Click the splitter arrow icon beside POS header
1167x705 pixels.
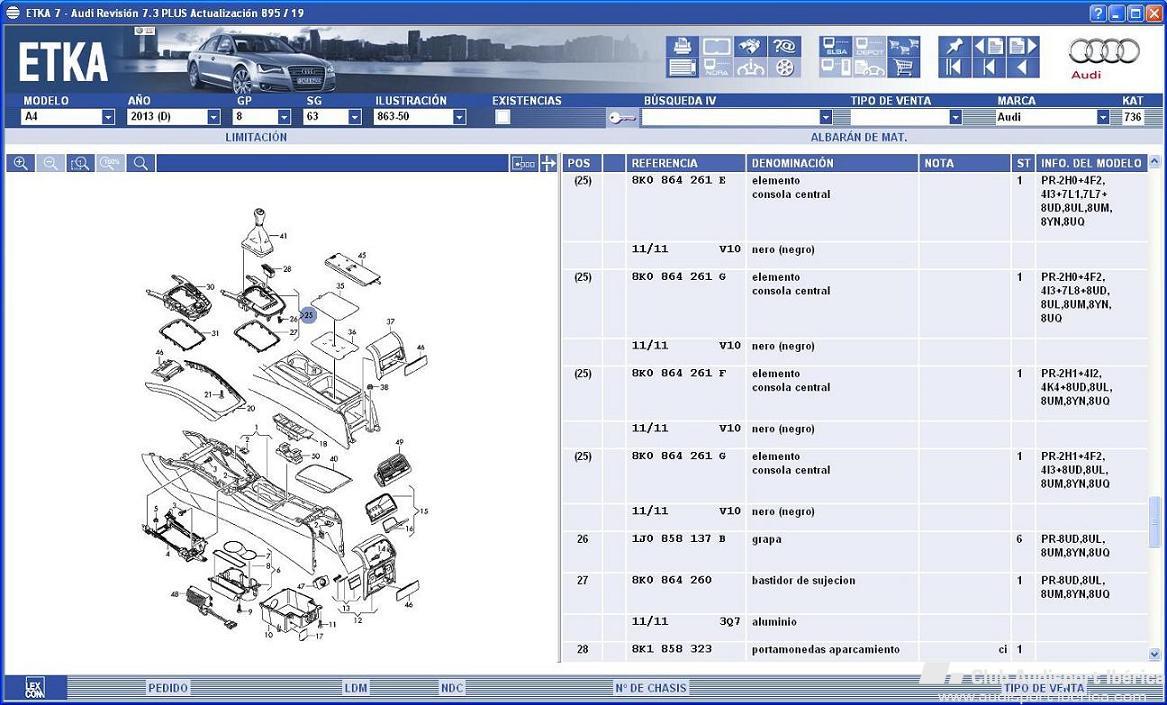pyautogui.click(x=549, y=163)
